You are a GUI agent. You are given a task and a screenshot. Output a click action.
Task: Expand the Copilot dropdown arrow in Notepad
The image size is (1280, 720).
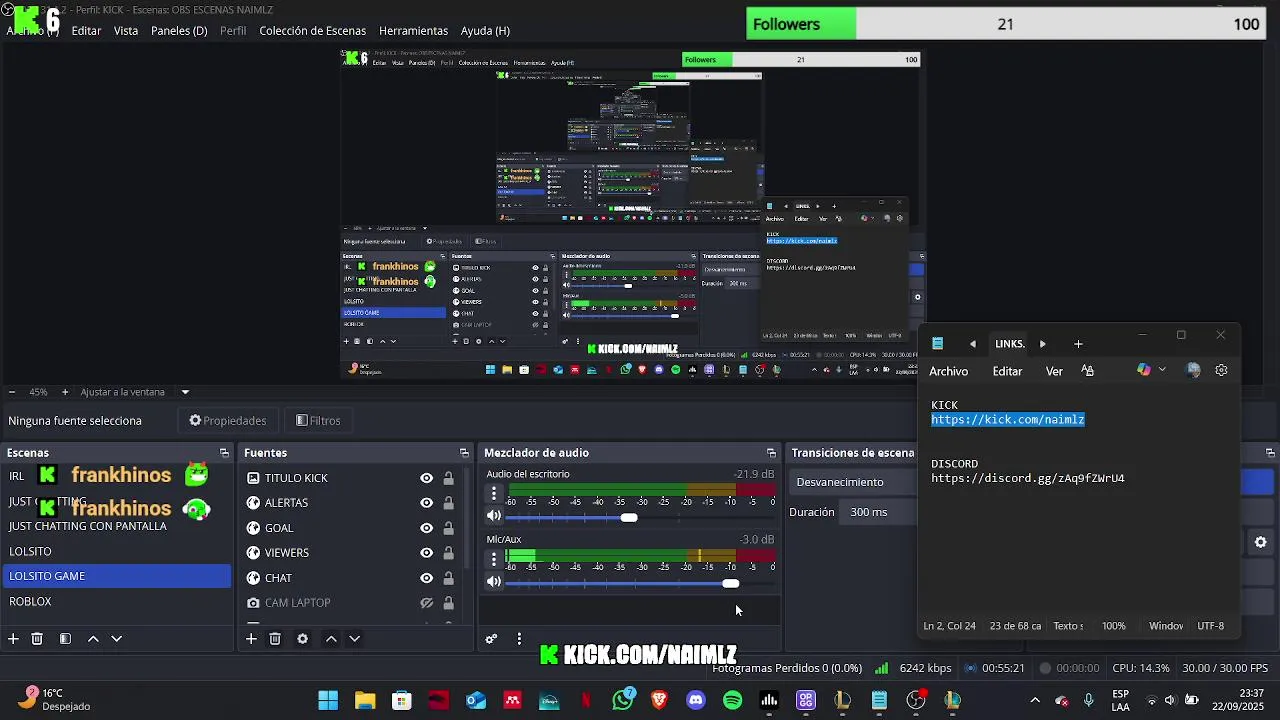[1162, 370]
